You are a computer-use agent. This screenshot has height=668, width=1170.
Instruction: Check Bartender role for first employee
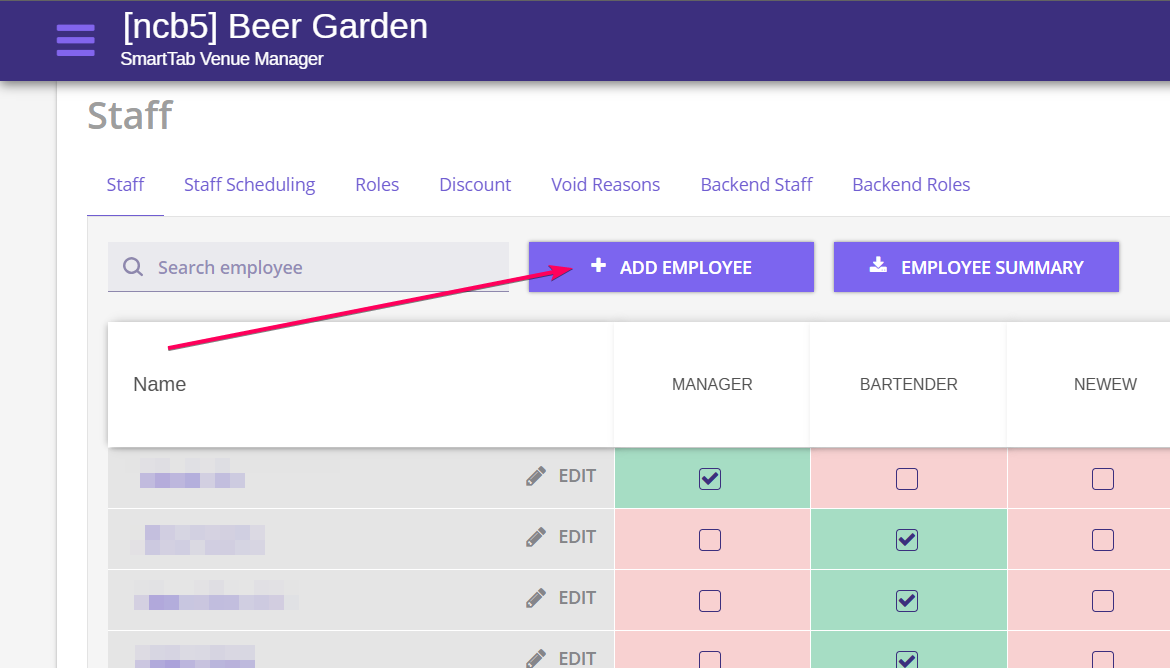click(907, 479)
